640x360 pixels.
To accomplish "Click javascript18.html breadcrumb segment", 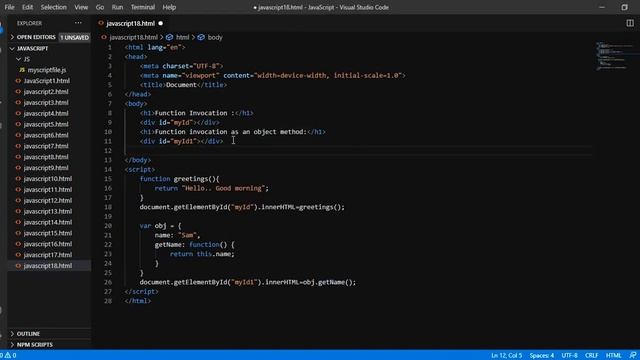I will coord(133,37).
